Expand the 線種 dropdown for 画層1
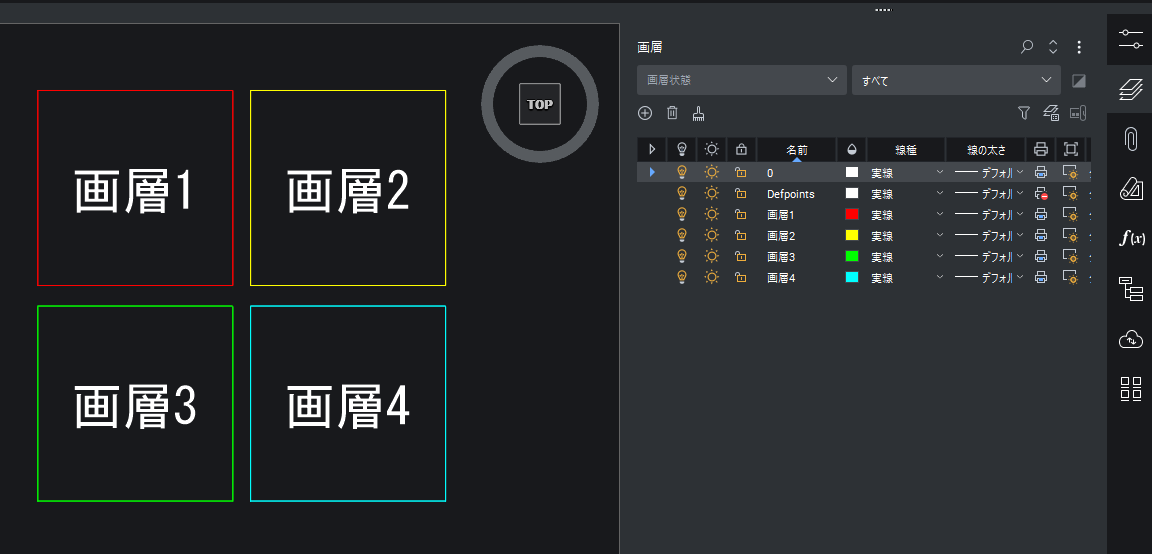This screenshot has width=1152, height=554. 939,215
